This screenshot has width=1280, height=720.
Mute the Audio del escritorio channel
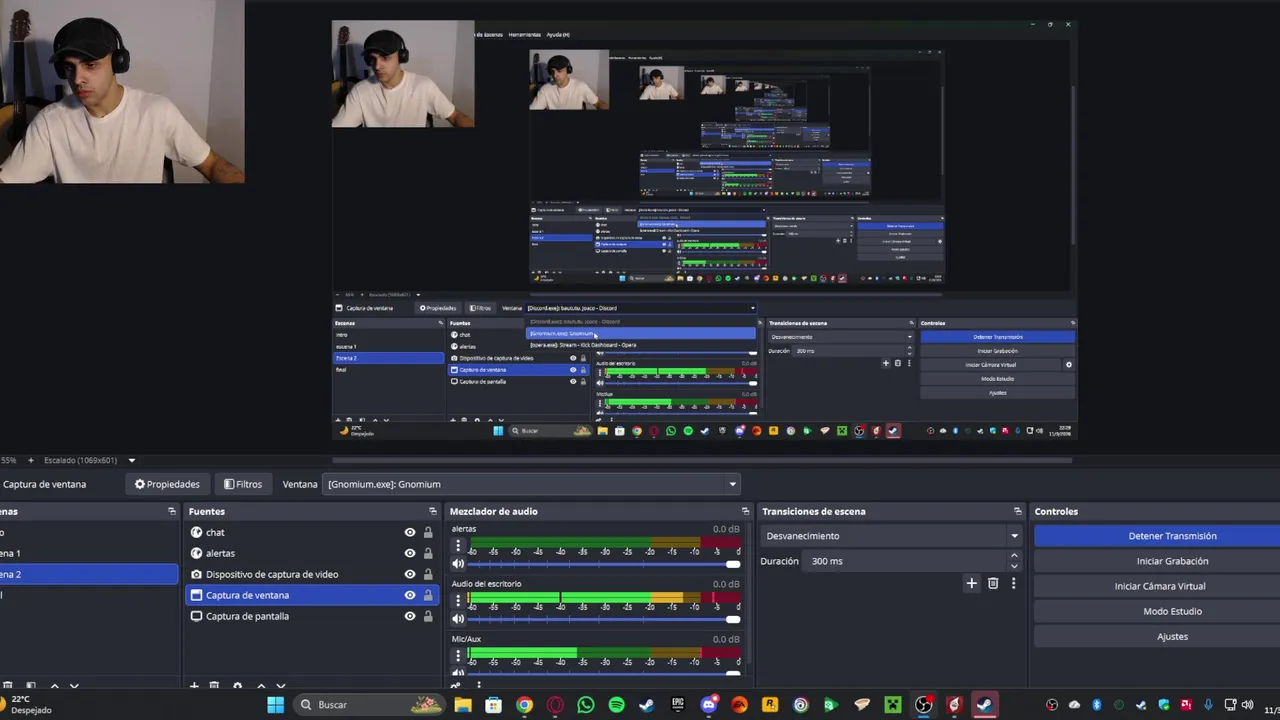[x=458, y=619]
